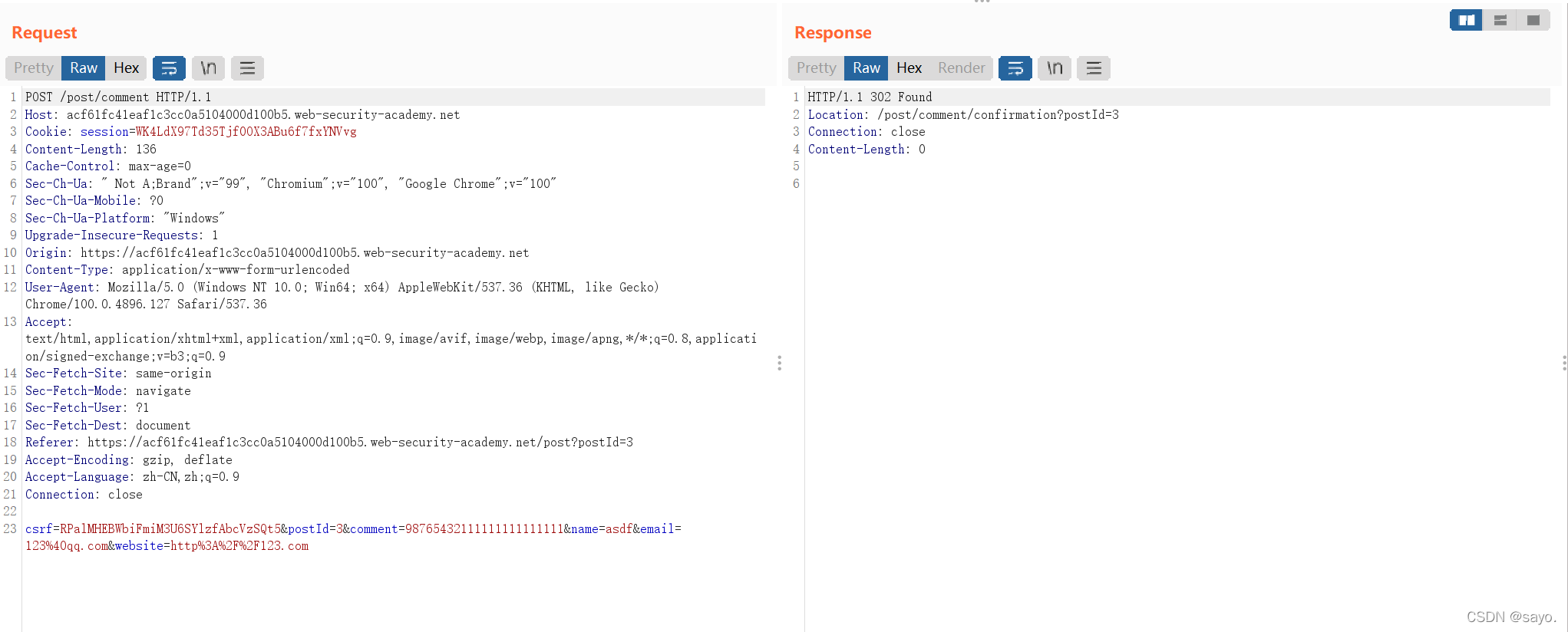The image size is (1568, 632).
Task: Click the Accept-Language zh-CN header
Action: 132,477
